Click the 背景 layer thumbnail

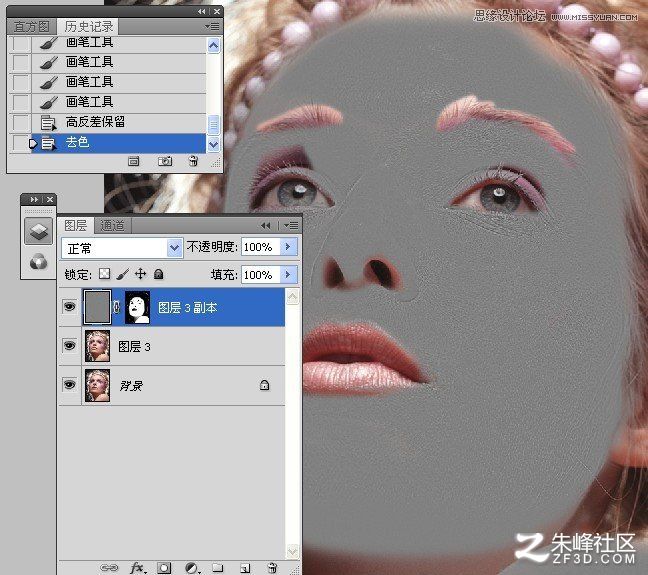click(98, 385)
